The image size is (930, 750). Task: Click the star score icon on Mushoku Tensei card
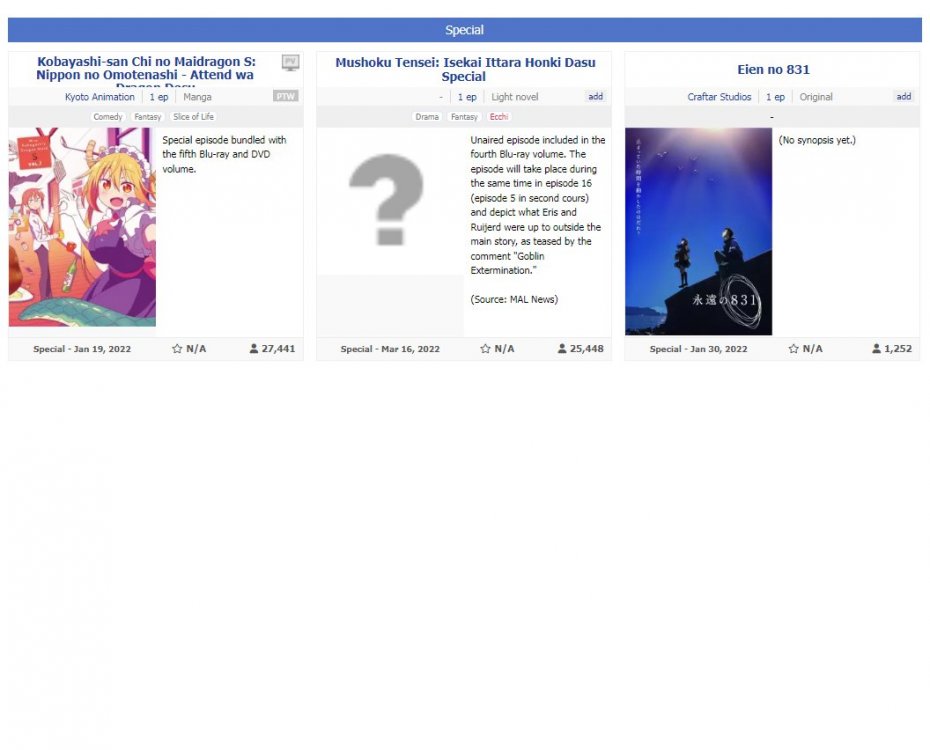(485, 349)
